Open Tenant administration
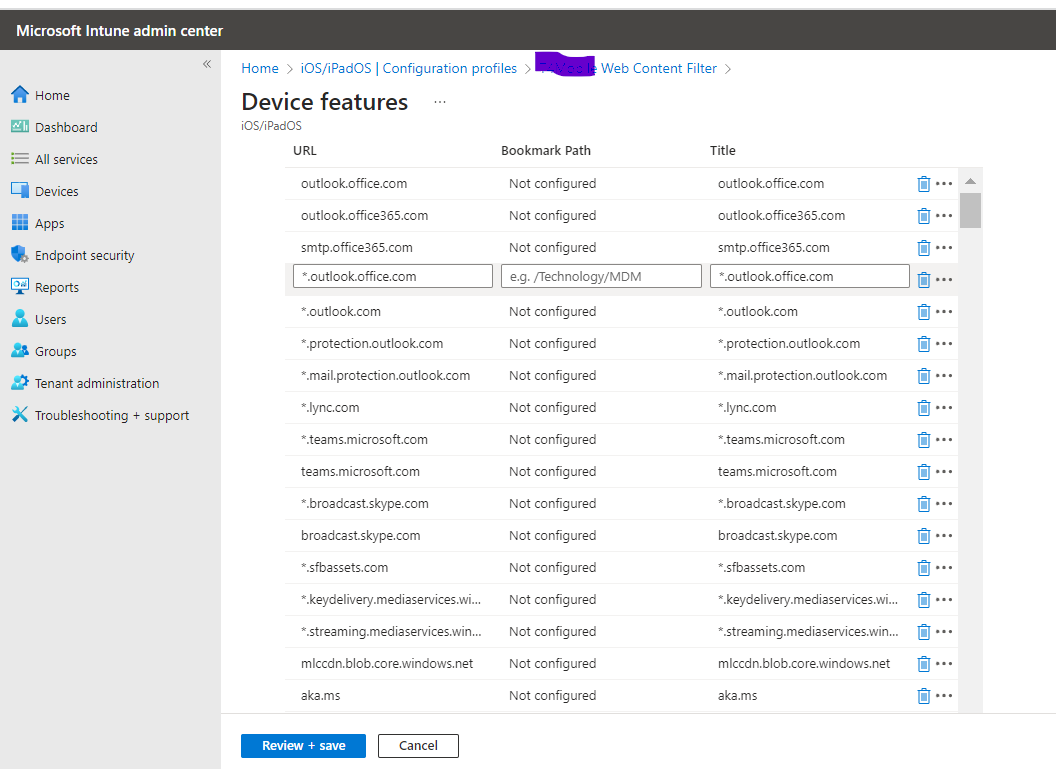 (x=86, y=383)
